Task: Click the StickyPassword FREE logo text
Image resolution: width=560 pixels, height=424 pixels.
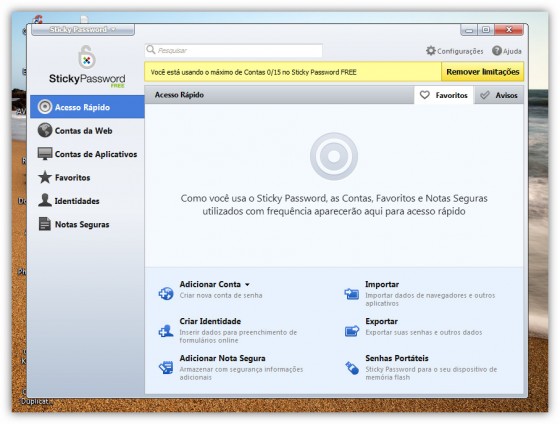Action: [87, 80]
